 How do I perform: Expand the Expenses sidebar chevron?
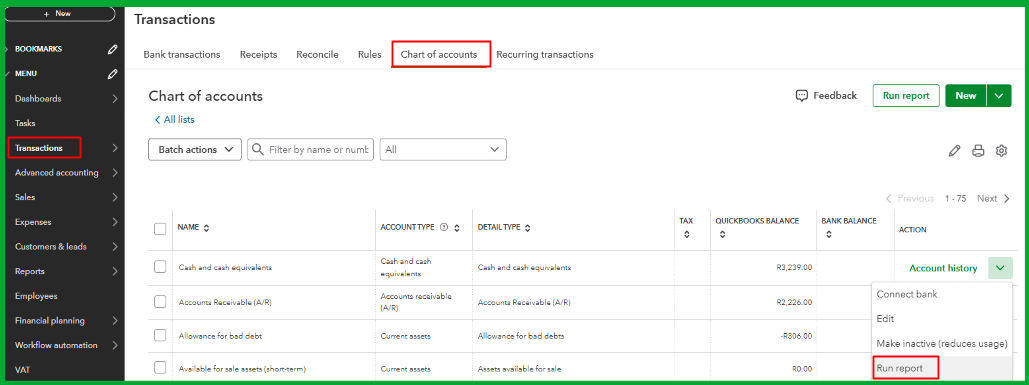click(115, 222)
